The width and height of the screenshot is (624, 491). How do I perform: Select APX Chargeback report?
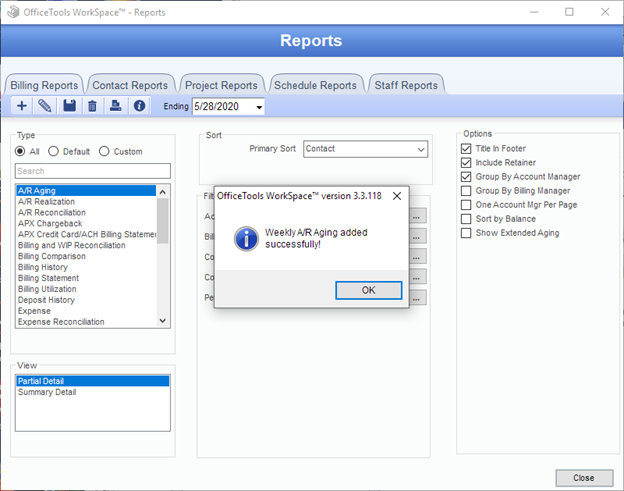pyautogui.click(x=86, y=224)
